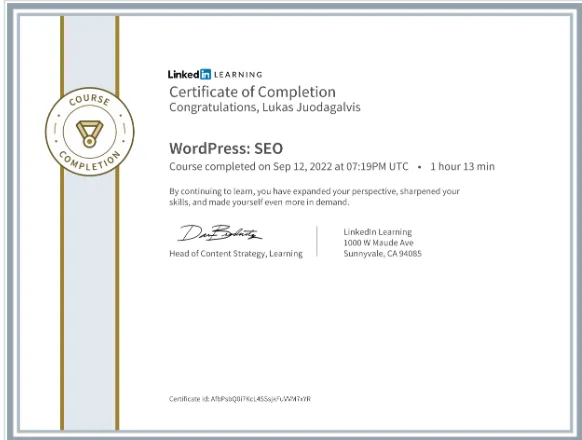This screenshot has height=440, width=582.
Task: Click the handwritten signature
Action: click(219, 233)
